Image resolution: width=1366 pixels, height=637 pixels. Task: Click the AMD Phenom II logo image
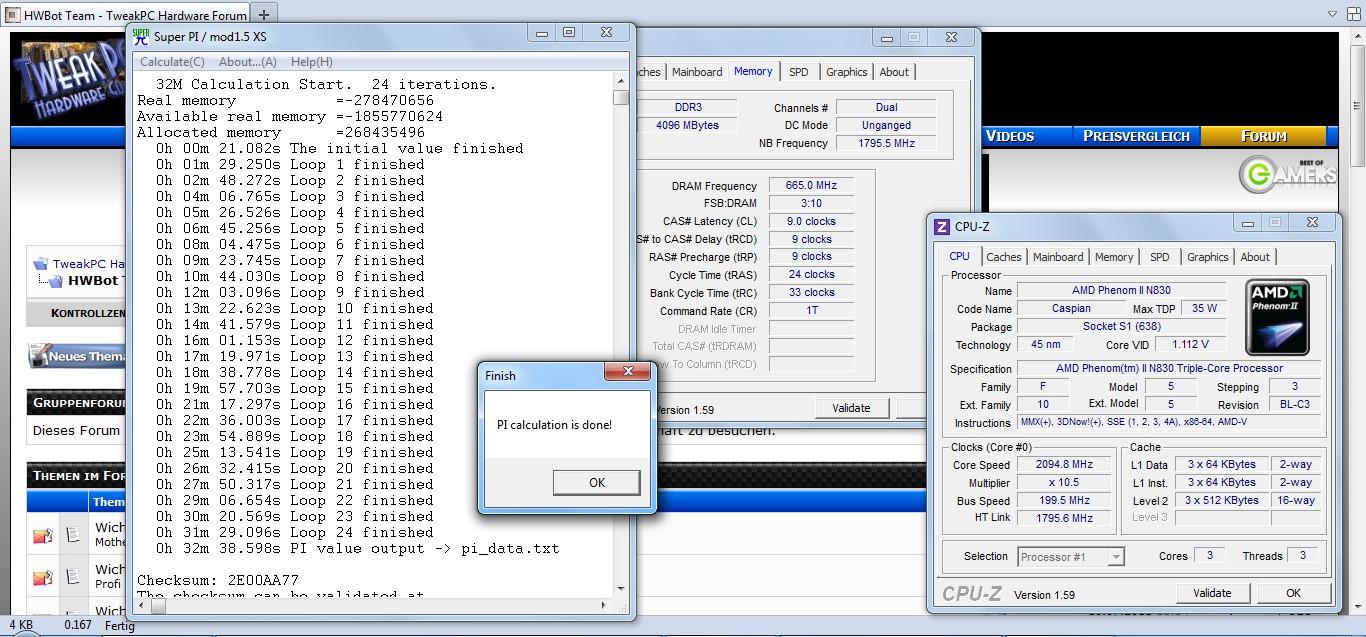(1277, 317)
